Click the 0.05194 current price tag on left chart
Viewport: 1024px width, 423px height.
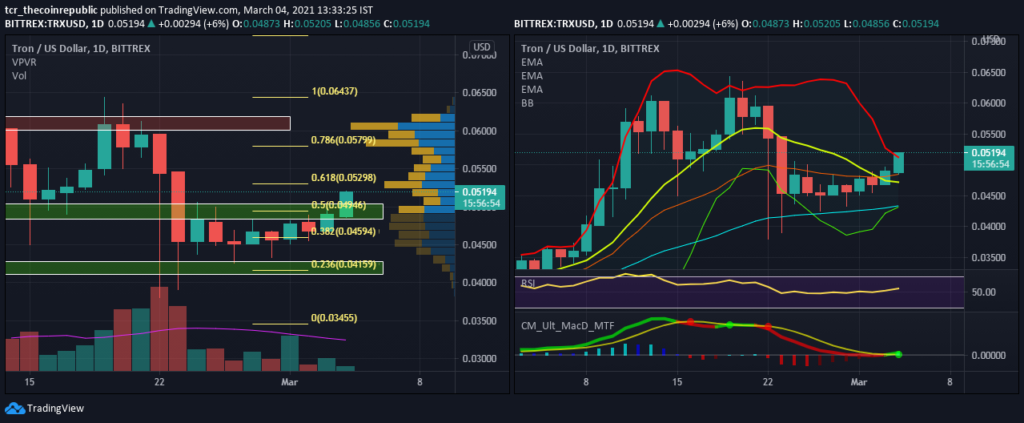coord(481,197)
